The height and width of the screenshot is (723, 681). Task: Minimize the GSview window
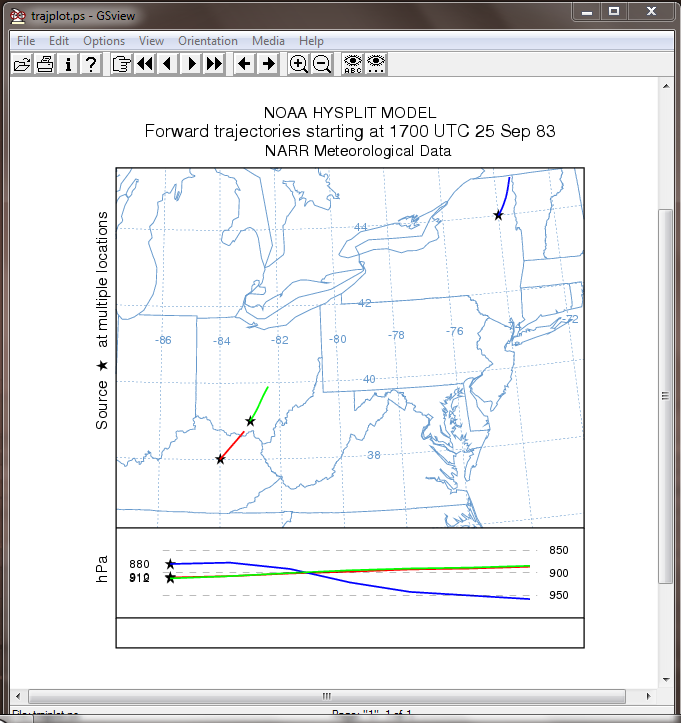click(x=587, y=12)
